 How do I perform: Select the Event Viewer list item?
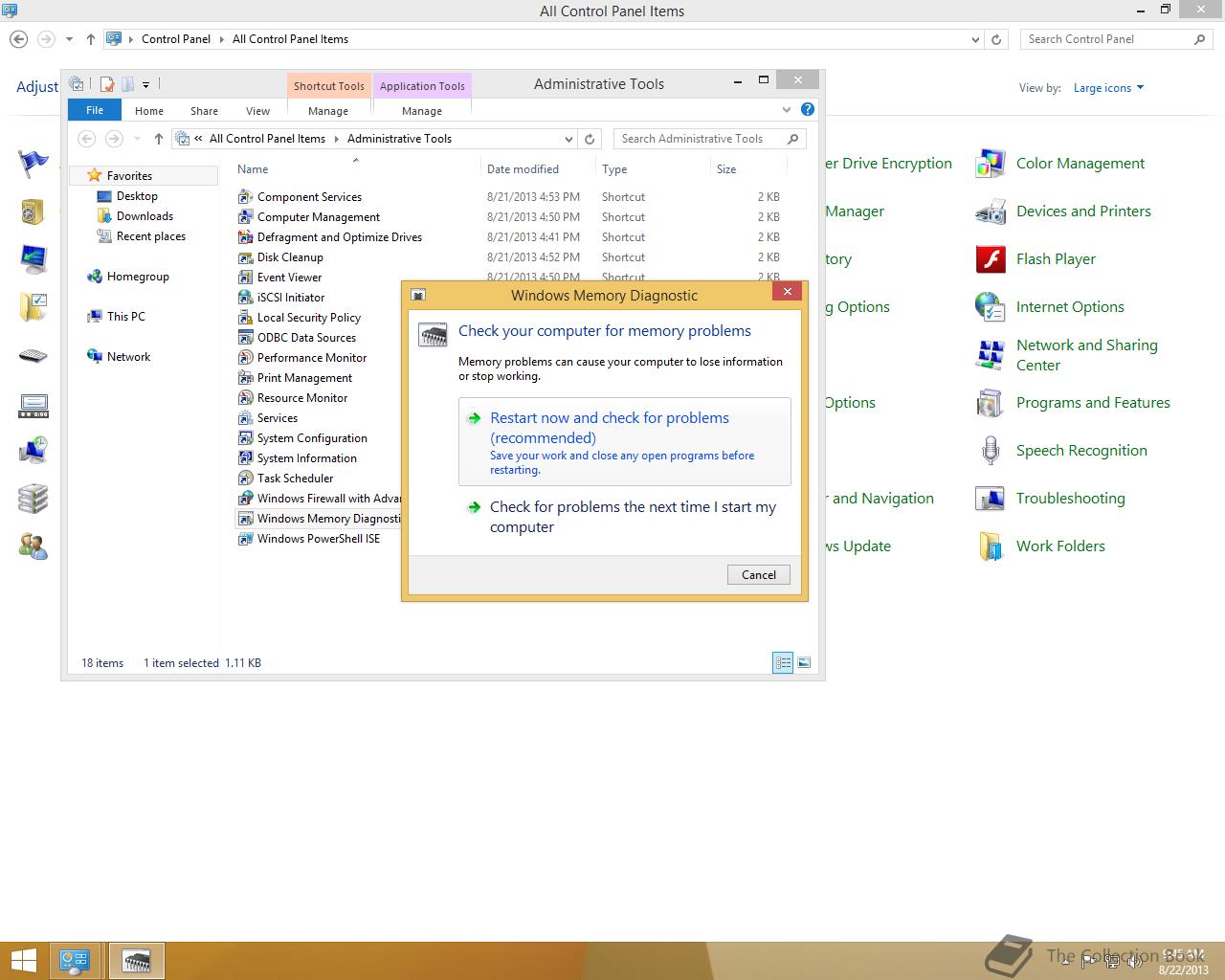tap(289, 278)
